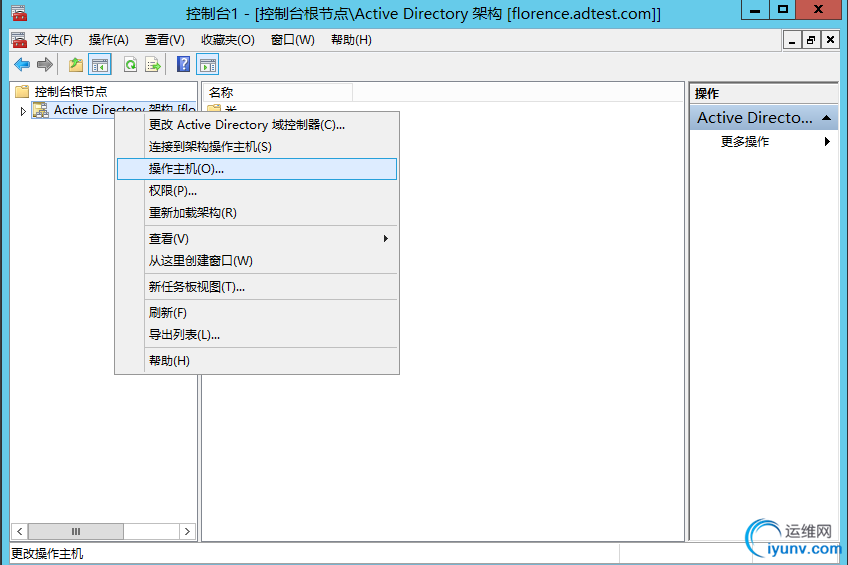The image size is (848, 565).
Task: Click the Forward arrow toolbar icon
Action: (x=45, y=65)
